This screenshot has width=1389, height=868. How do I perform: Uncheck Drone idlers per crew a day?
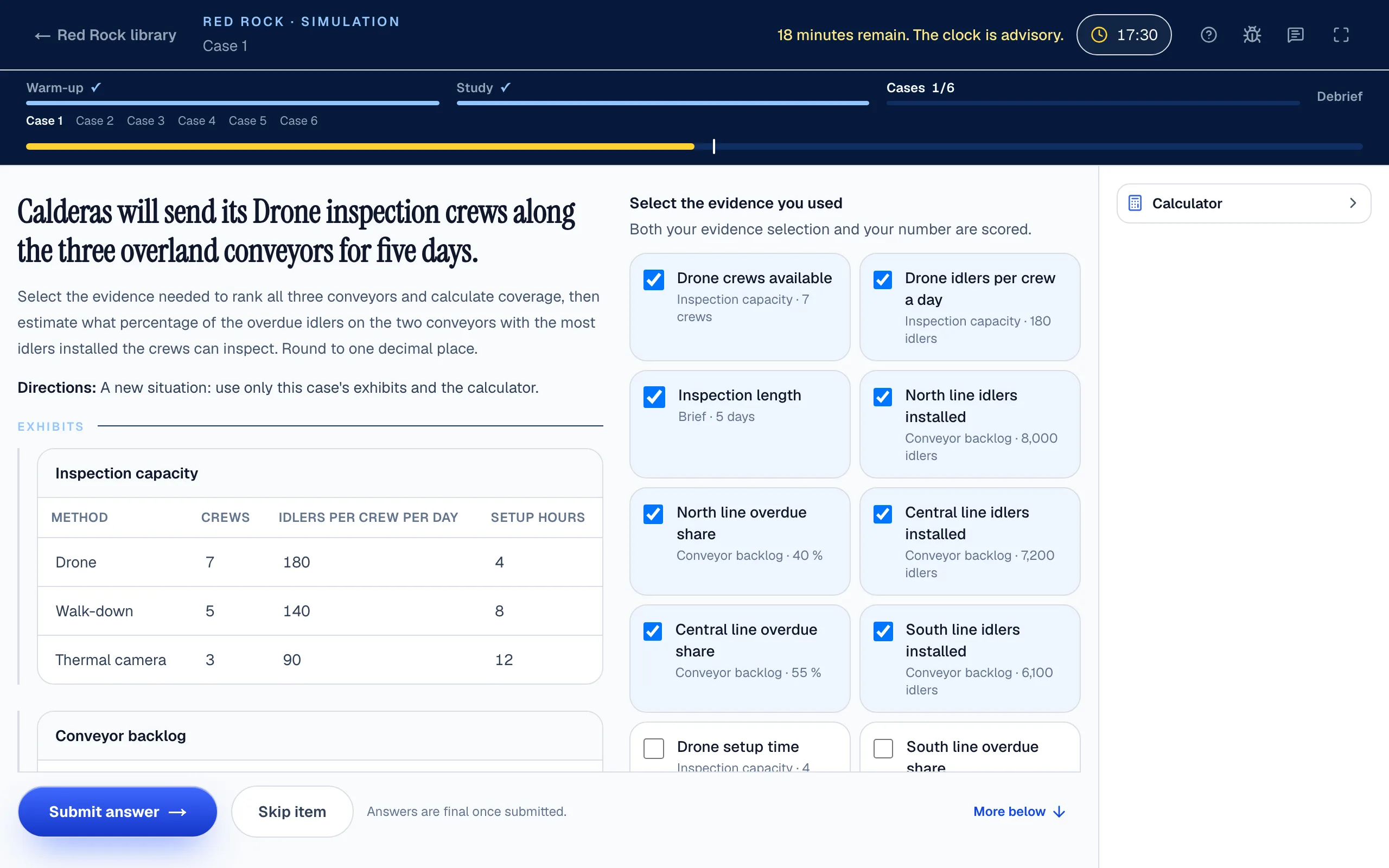click(x=882, y=279)
